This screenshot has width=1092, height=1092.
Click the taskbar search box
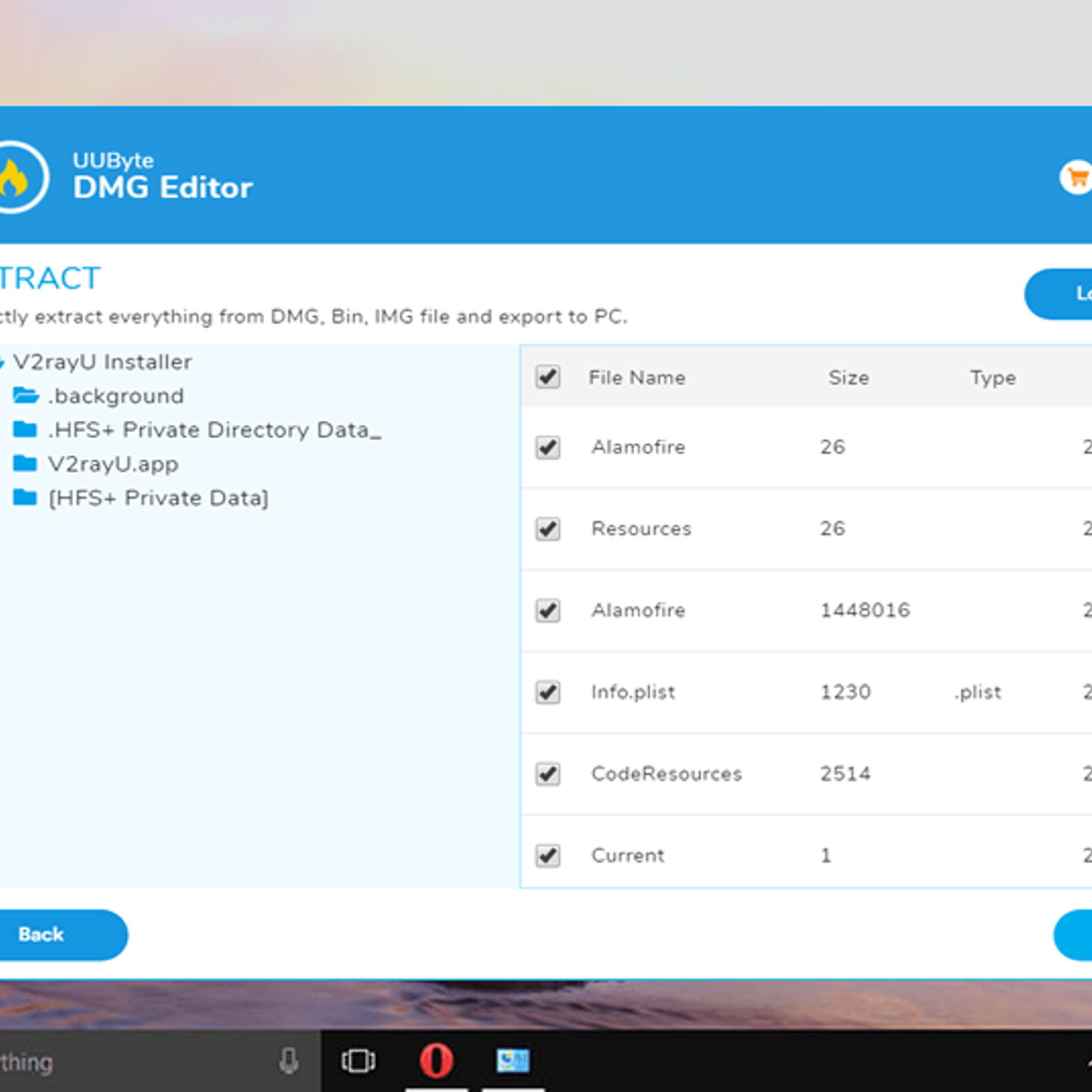pyautogui.click(x=160, y=1061)
